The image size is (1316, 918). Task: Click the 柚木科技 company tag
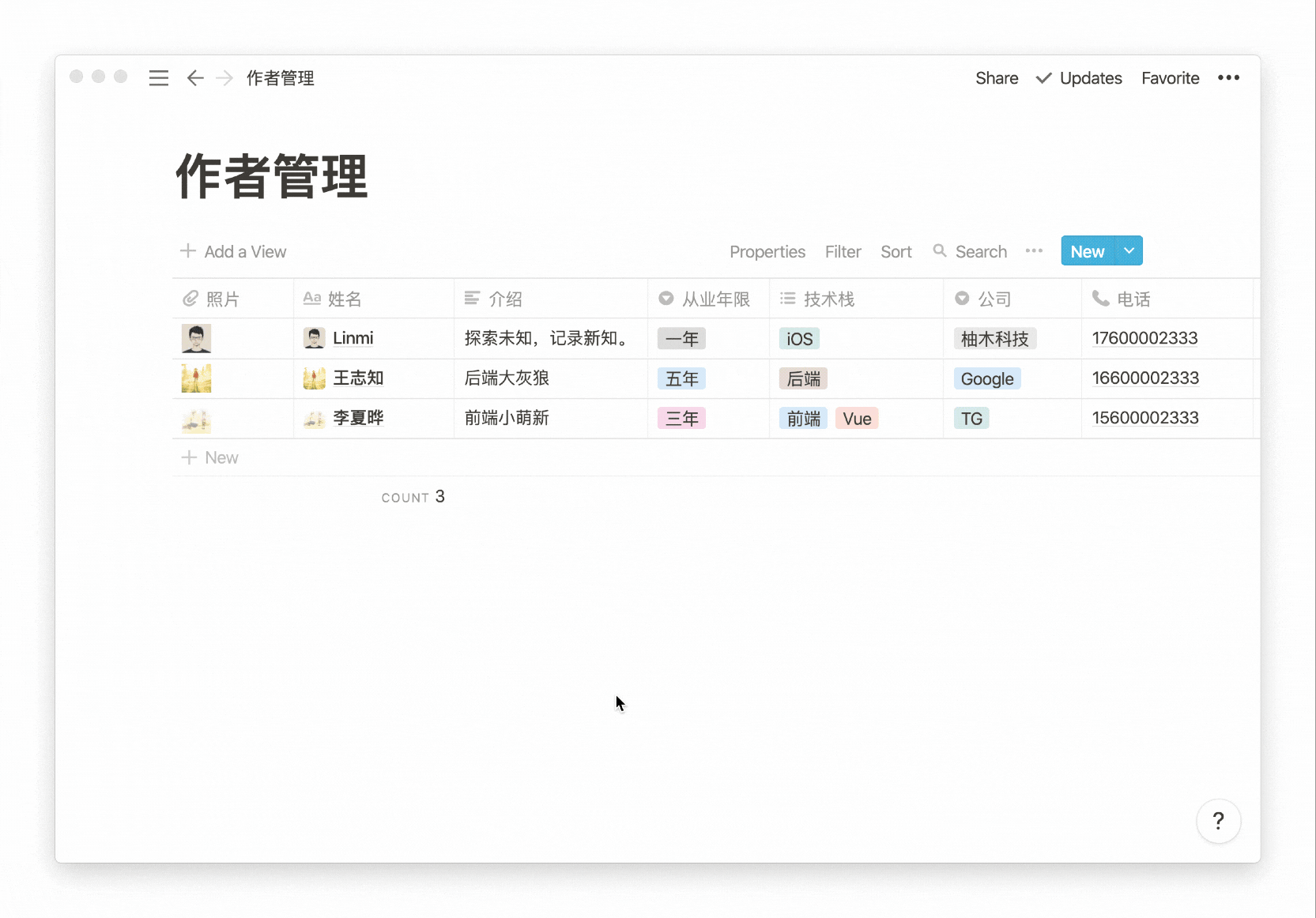(x=995, y=339)
